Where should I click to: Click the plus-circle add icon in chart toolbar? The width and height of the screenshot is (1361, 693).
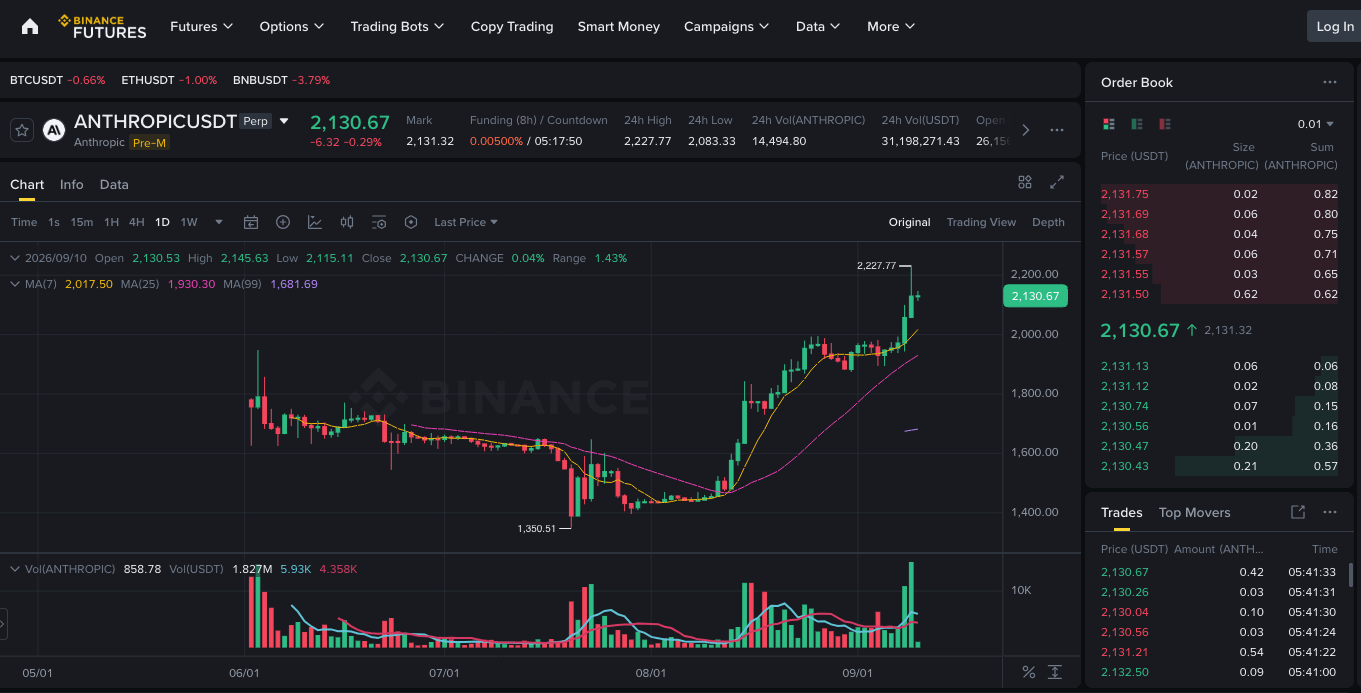pos(283,222)
